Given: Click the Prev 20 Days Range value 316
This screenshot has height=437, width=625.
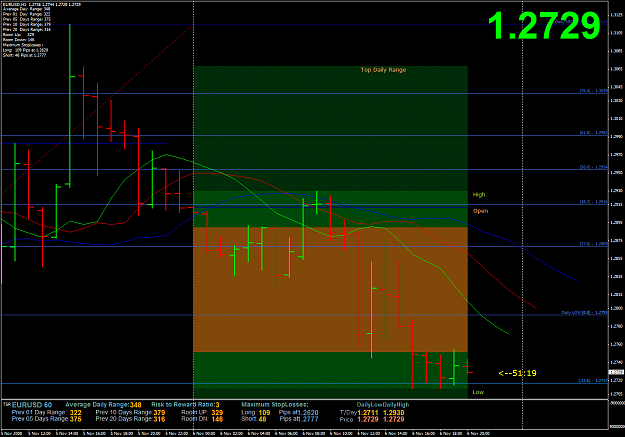Looking at the screenshot, I should tap(159, 419).
